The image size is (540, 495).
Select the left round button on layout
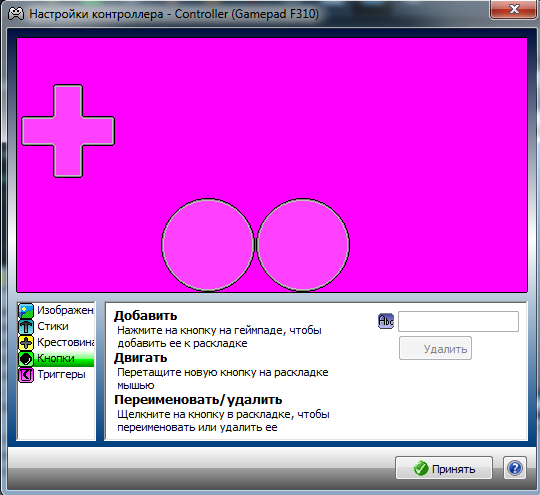coord(208,245)
